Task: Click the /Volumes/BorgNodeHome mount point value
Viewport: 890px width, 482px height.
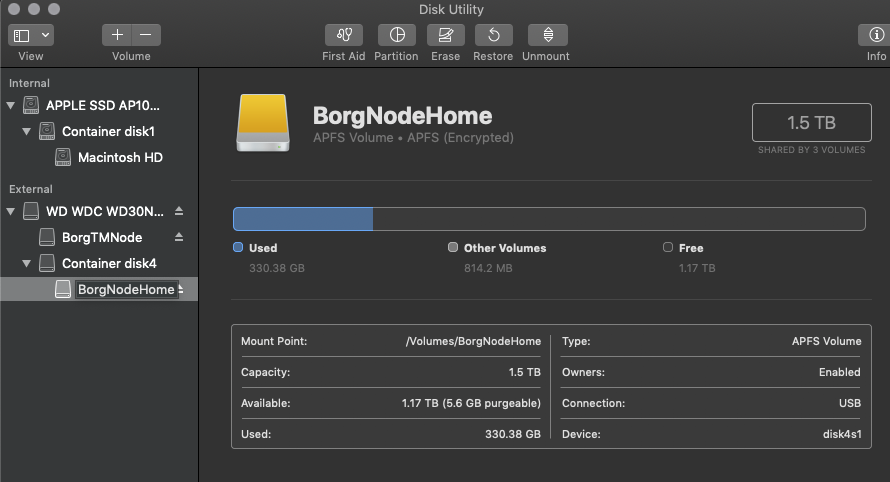Action: click(x=473, y=341)
